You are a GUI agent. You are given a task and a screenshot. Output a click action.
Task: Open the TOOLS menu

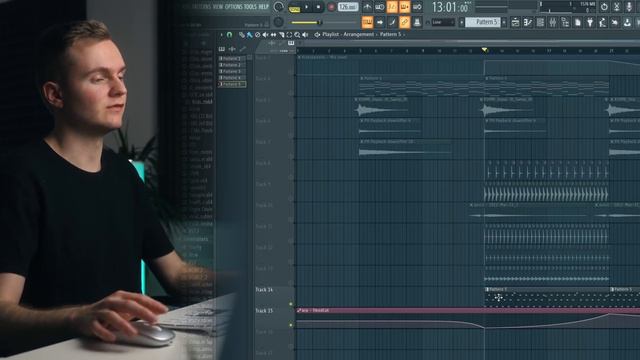(250, 7)
